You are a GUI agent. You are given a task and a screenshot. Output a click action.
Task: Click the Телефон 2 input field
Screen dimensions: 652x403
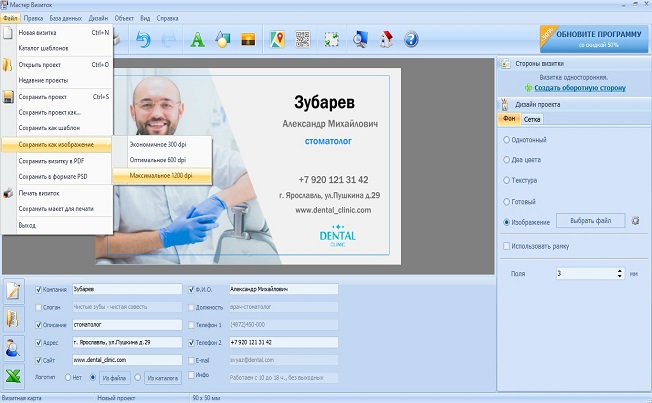point(284,342)
